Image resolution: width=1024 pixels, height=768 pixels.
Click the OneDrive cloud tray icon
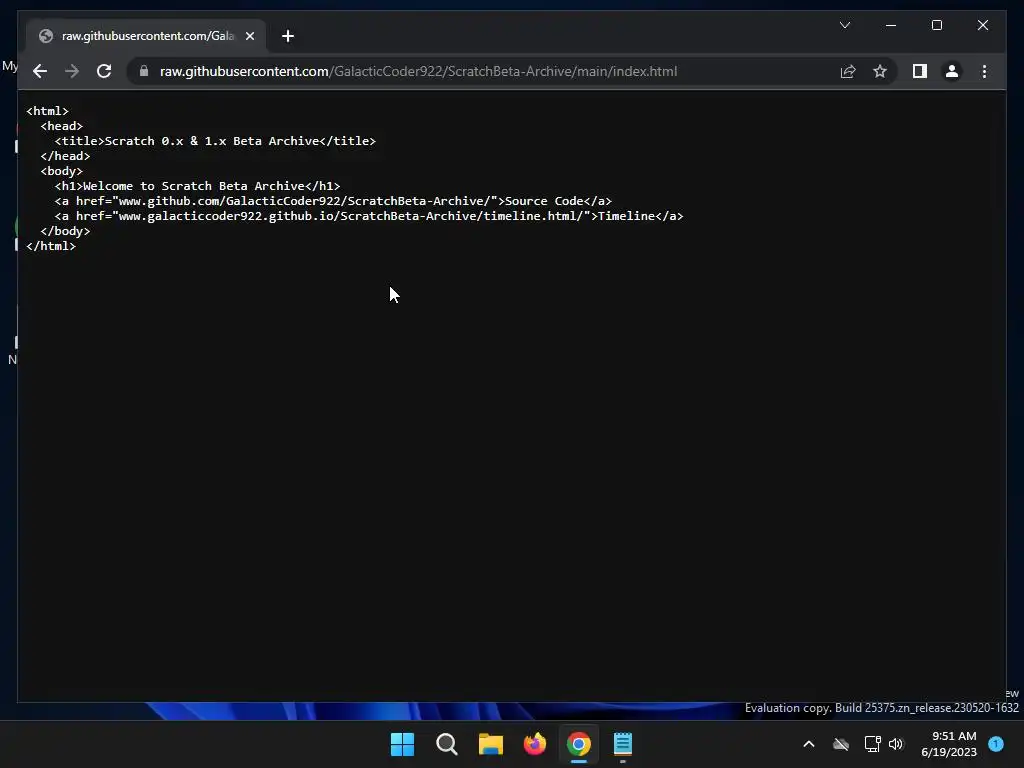point(841,744)
